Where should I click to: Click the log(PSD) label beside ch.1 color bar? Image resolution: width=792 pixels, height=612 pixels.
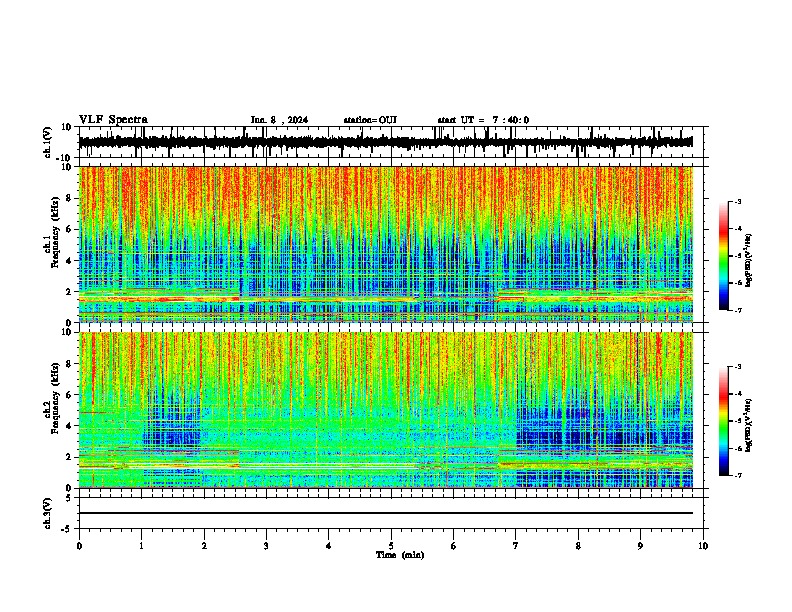(x=749, y=261)
